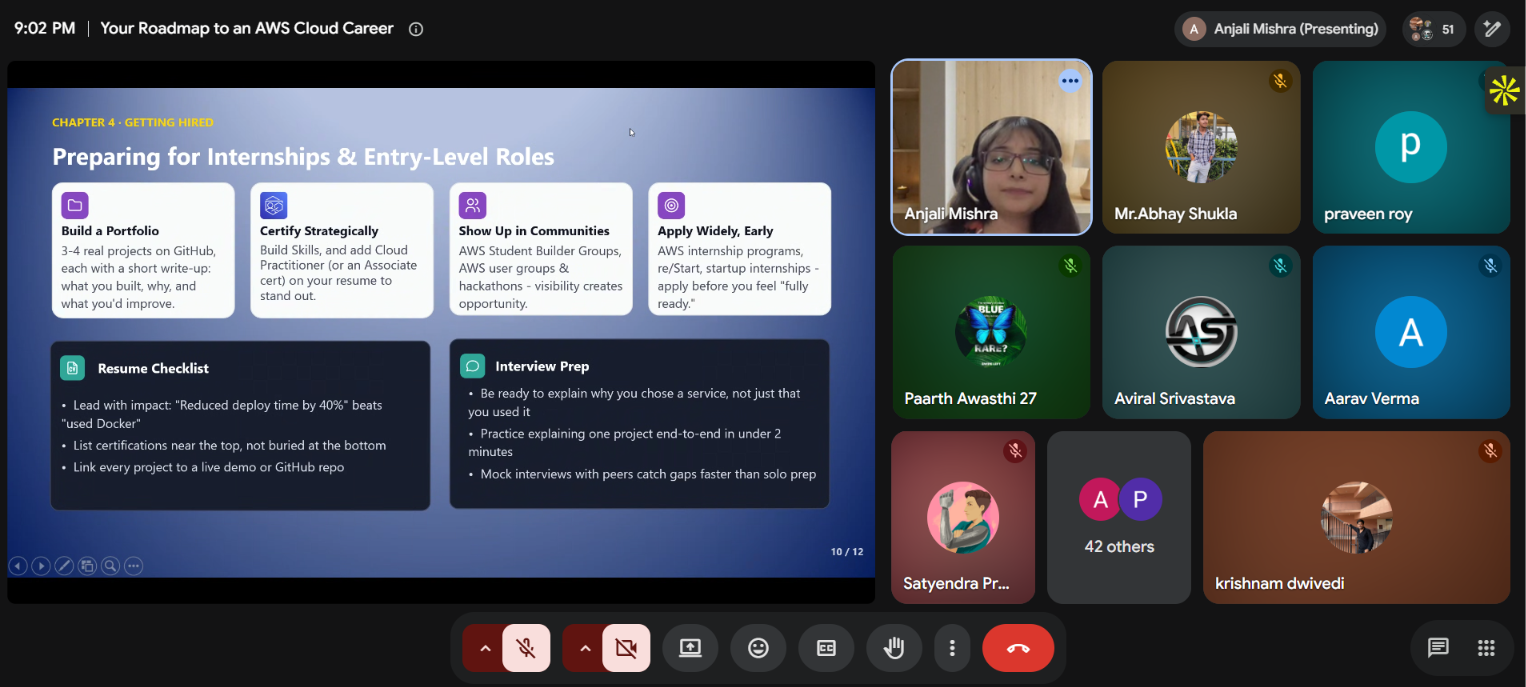Expand audio settings arrow next to microphone
Image resolution: width=1526 pixels, height=687 pixels.
click(x=485, y=648)
